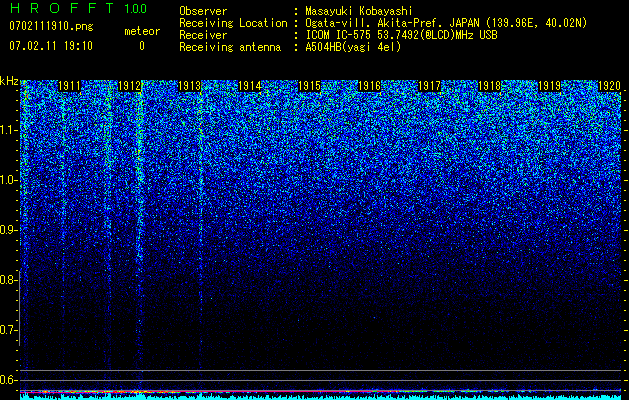Click the 0.8 frequency axis label
629x400 pixels.
click(x=9, y=280)
